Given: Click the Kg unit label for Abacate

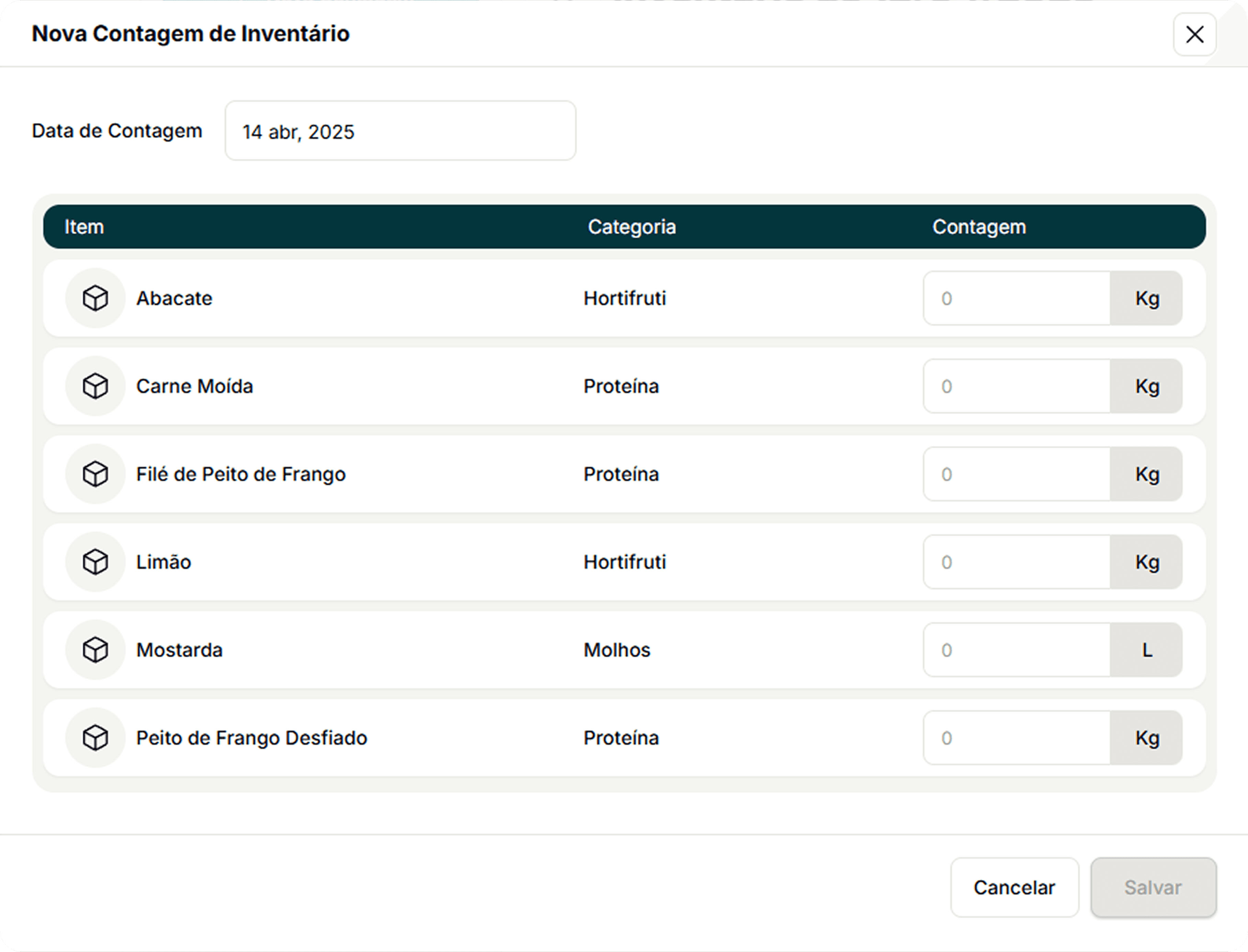Looking at the screenshot, I should click(1147, 298).
